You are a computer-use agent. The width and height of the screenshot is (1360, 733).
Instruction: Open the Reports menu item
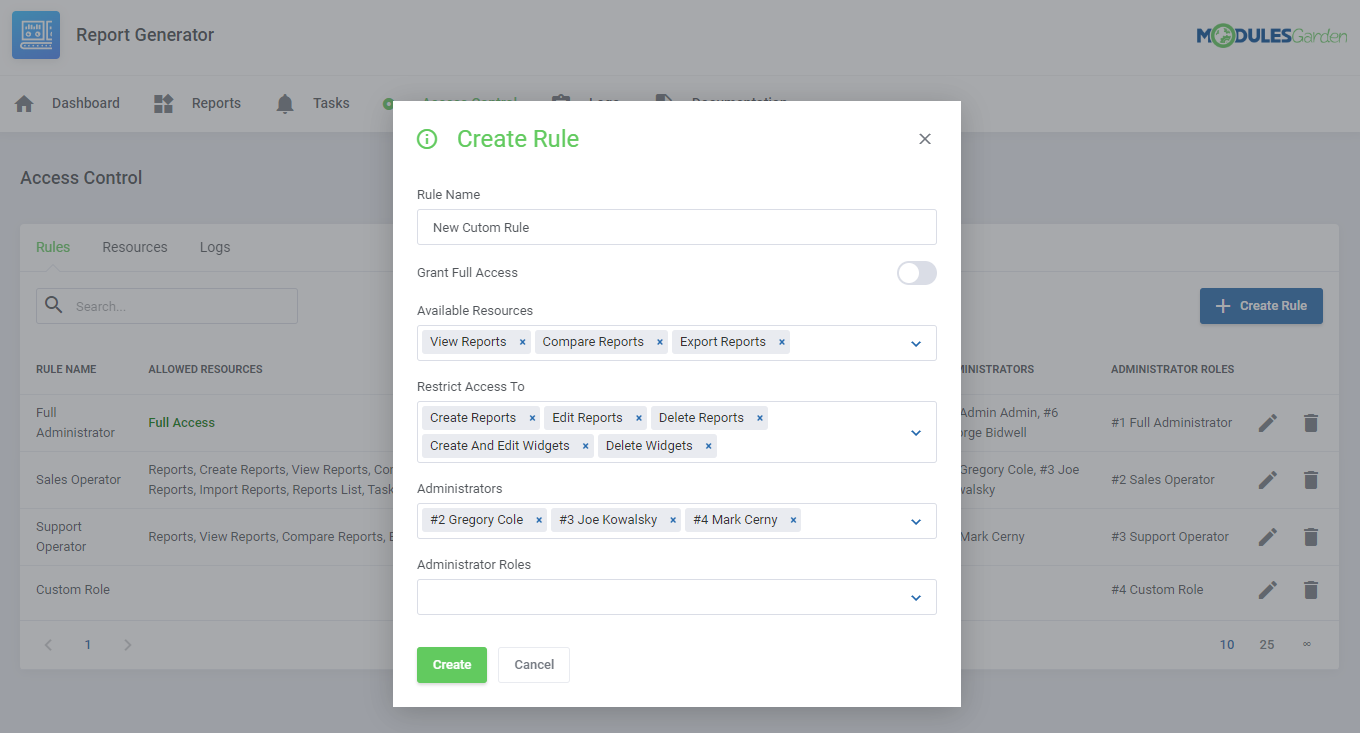pos(216,104)
